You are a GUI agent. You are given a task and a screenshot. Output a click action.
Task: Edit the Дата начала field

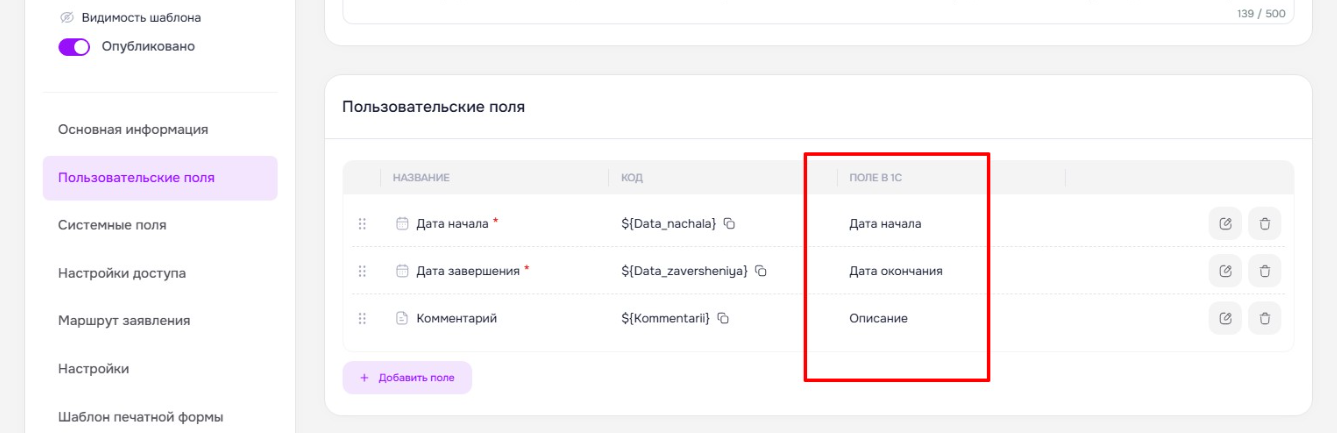pyautogui.click(x=1225, y=223)
